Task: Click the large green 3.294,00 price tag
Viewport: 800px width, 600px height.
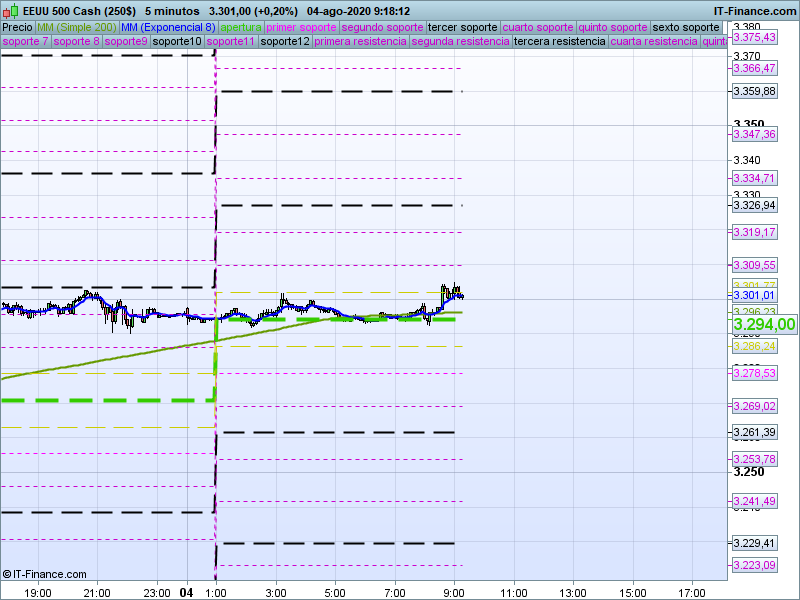Action: click(x=764, y=324)
